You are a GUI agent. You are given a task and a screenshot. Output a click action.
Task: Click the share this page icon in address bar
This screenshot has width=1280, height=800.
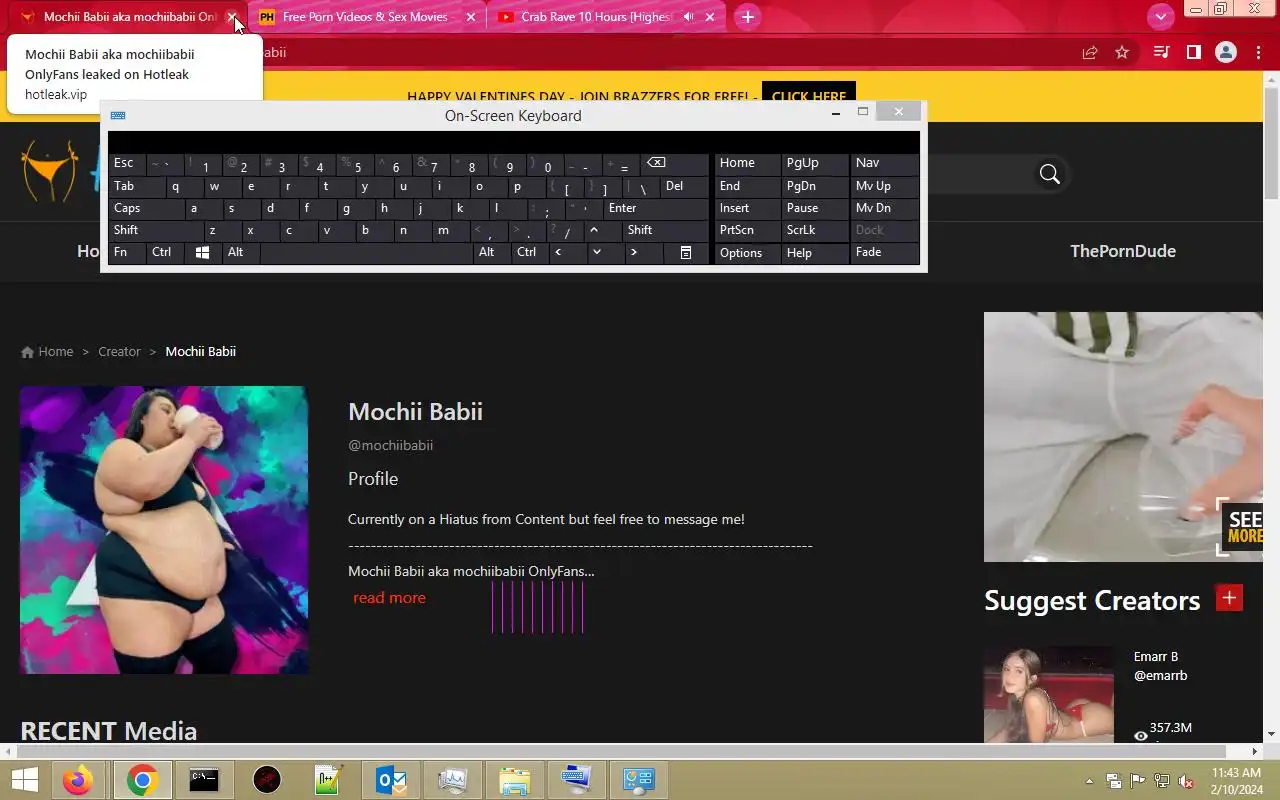(x=1090, y=53)
